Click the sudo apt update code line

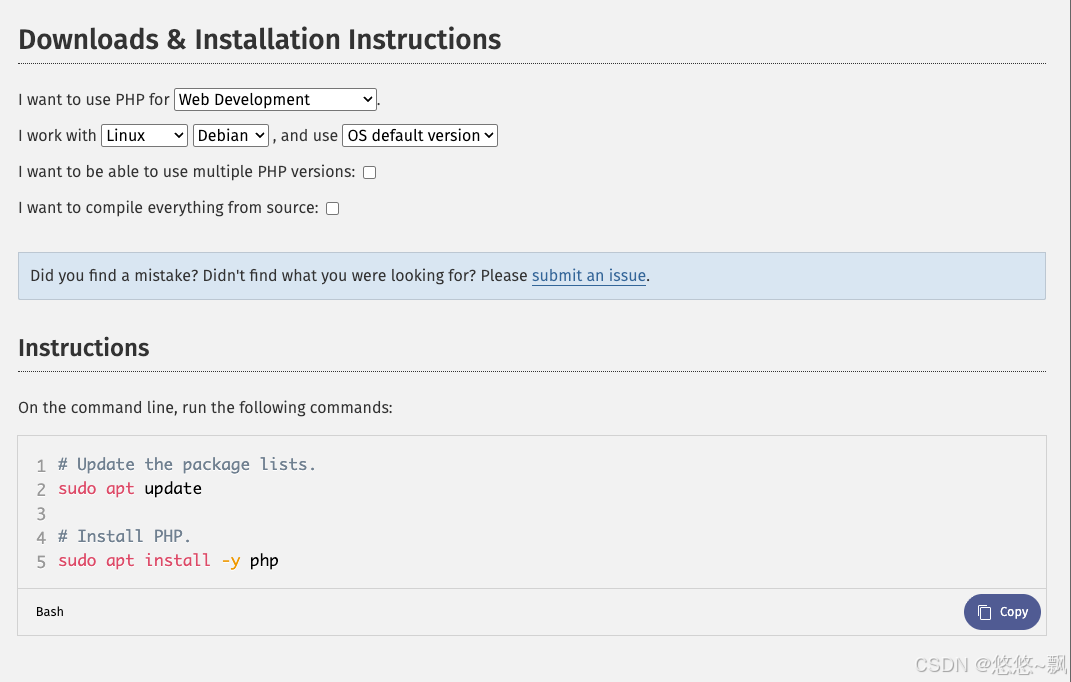[130, 489]
